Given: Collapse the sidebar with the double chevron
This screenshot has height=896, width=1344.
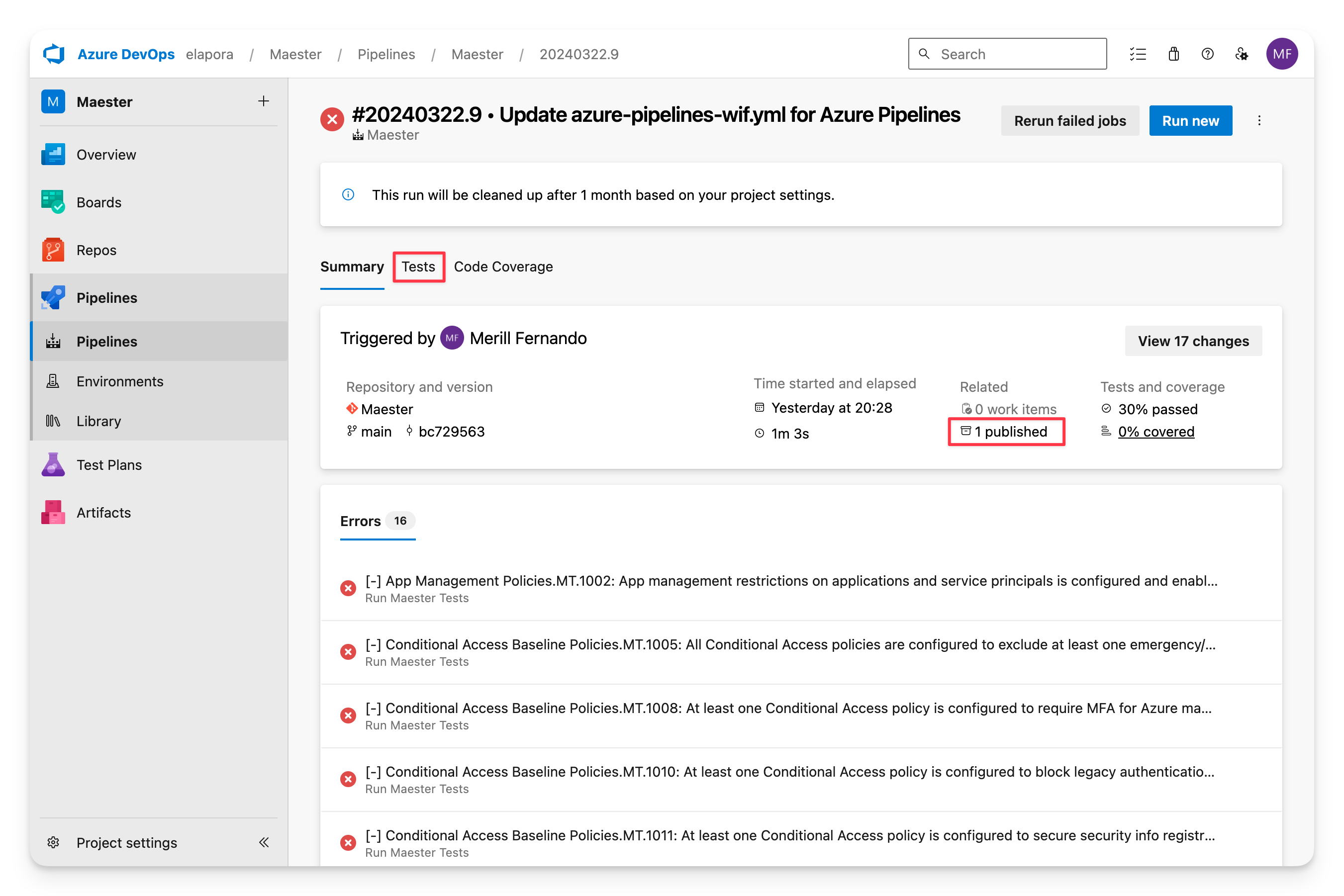Looking at the screenshot, I should (264, 842).
